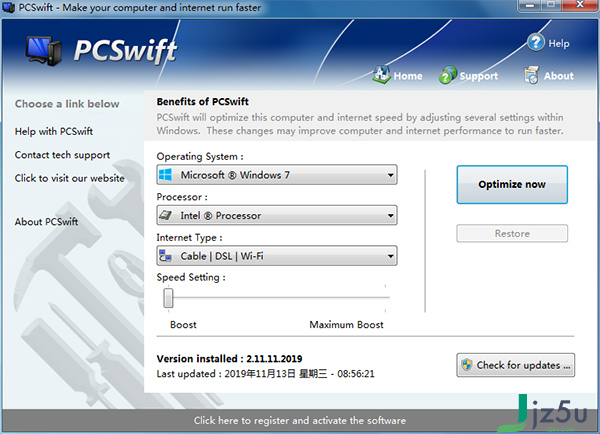Click the Restore button
This screenshot has height=434, width=600.
click(x=512, y=233)
